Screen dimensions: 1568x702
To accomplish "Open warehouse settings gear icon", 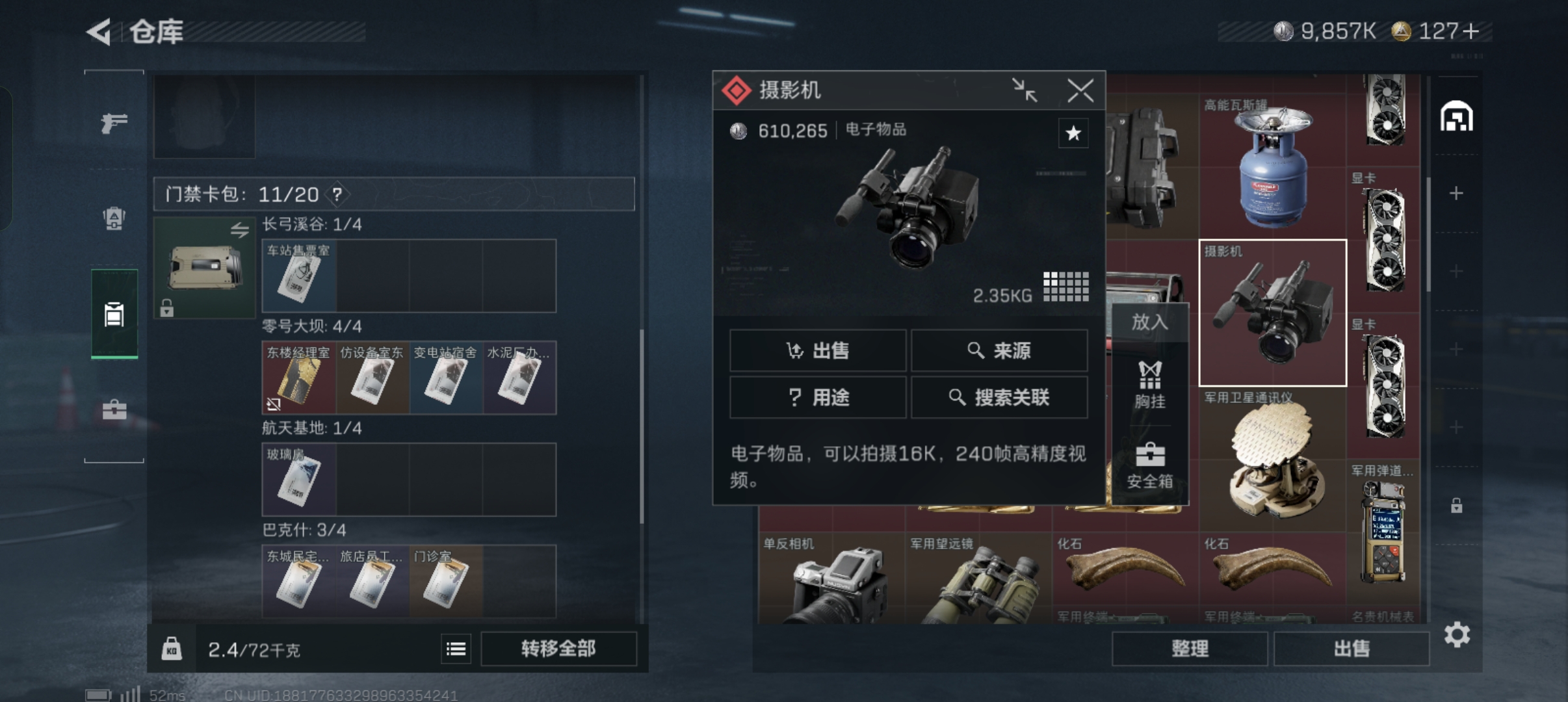I will coord(1457,634).
